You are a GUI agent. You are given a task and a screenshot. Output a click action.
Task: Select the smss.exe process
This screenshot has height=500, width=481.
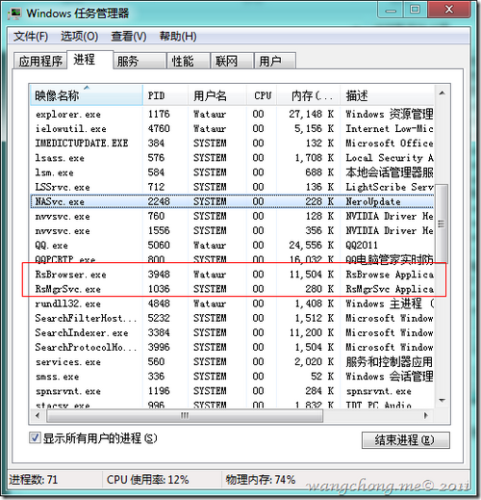pyautogui.click(x=232, y=377)
